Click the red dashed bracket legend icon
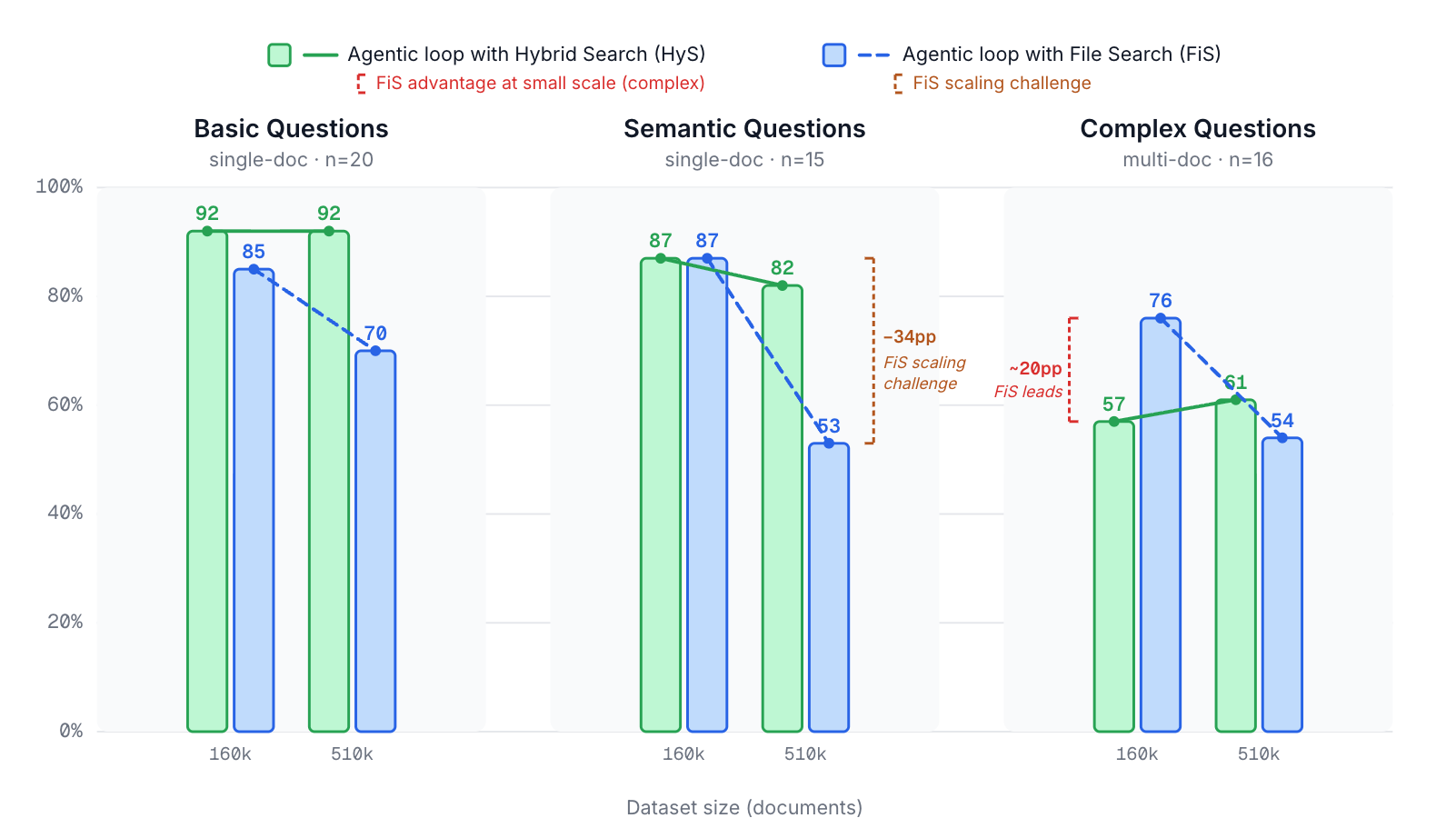Image resolution: width=1456 pixels, height=838 pixels. (361, 84)
